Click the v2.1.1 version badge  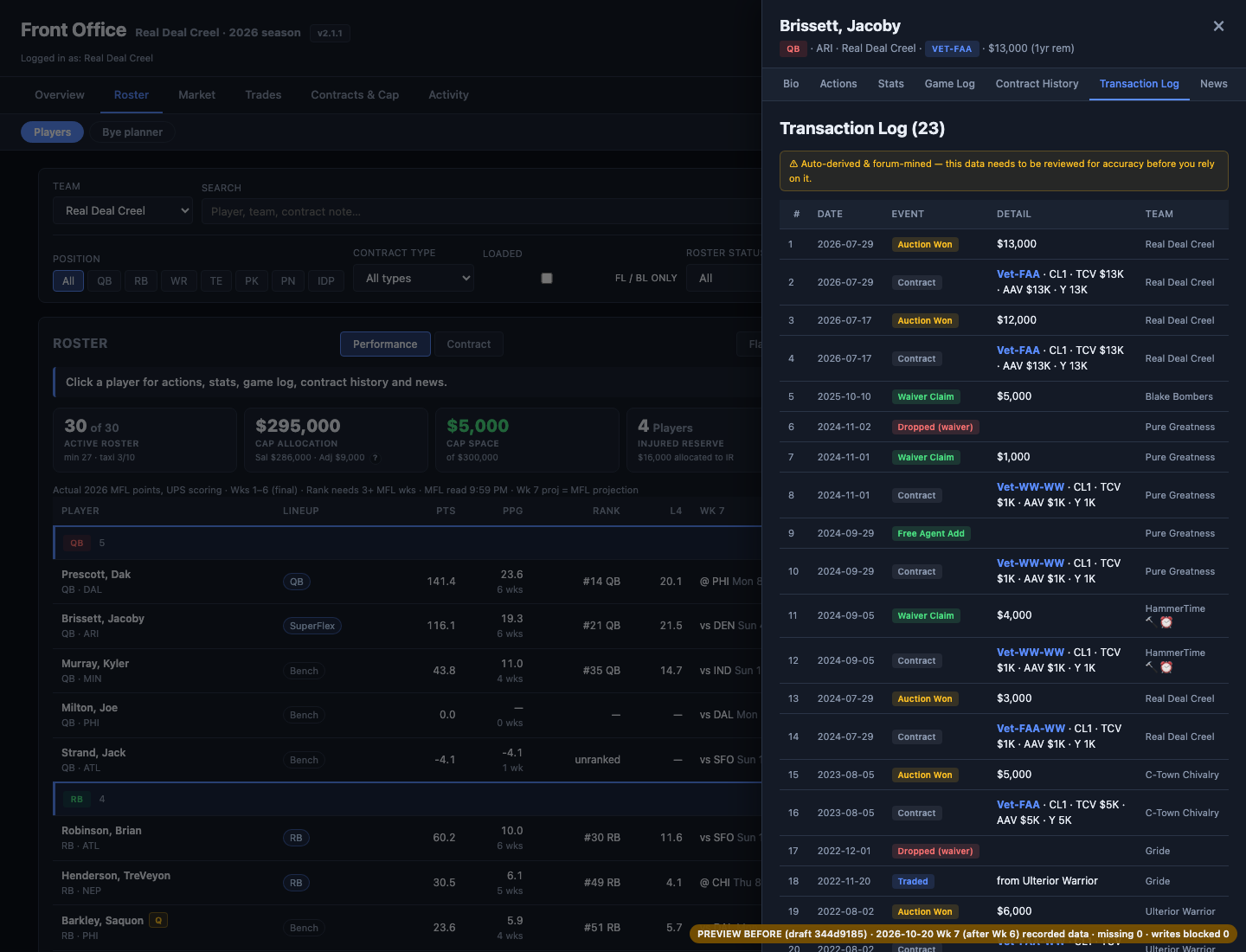point(330,34)
